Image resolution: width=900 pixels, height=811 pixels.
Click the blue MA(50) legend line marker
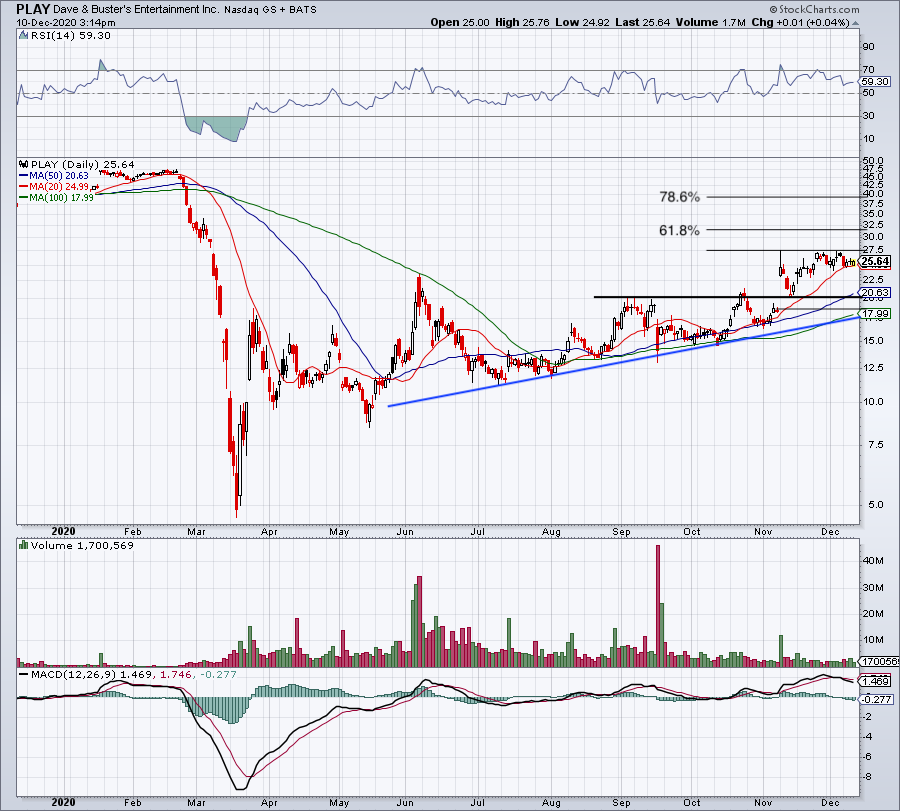(x=24, y=176)
